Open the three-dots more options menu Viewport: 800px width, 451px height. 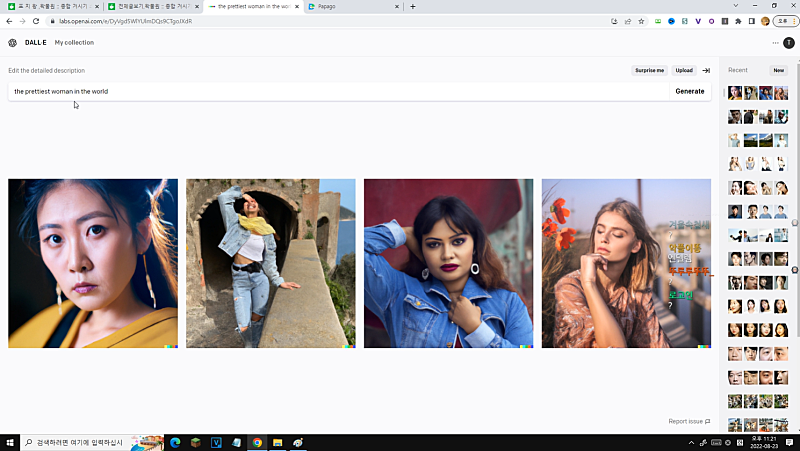[775, 43]
